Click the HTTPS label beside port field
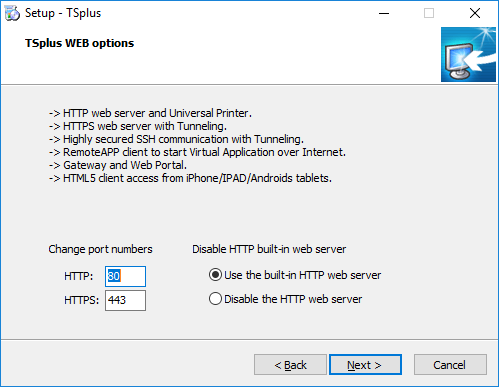Screen dimensions: 499x387 coord(82,300)
